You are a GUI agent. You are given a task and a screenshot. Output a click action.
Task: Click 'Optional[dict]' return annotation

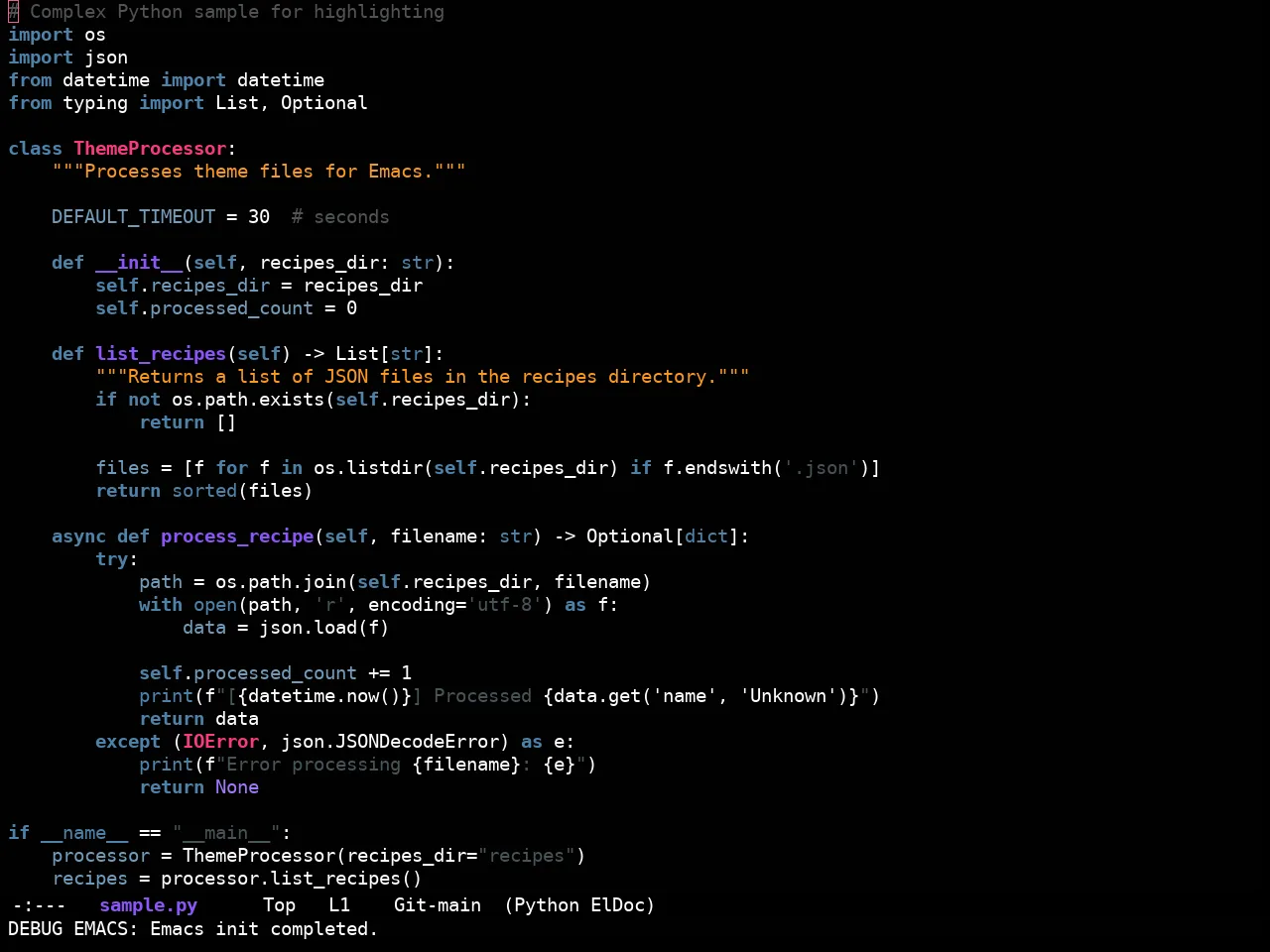(x=663, y=536)
